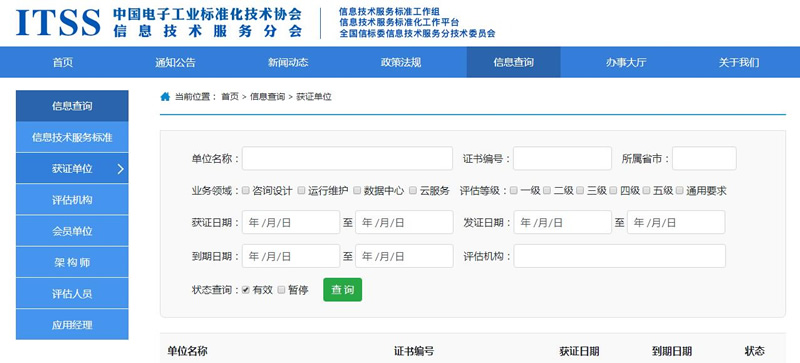The height and width of the screenshot is (363, 800).
Task: Open the 到期日期 start date field
Action: coord(291,256)
